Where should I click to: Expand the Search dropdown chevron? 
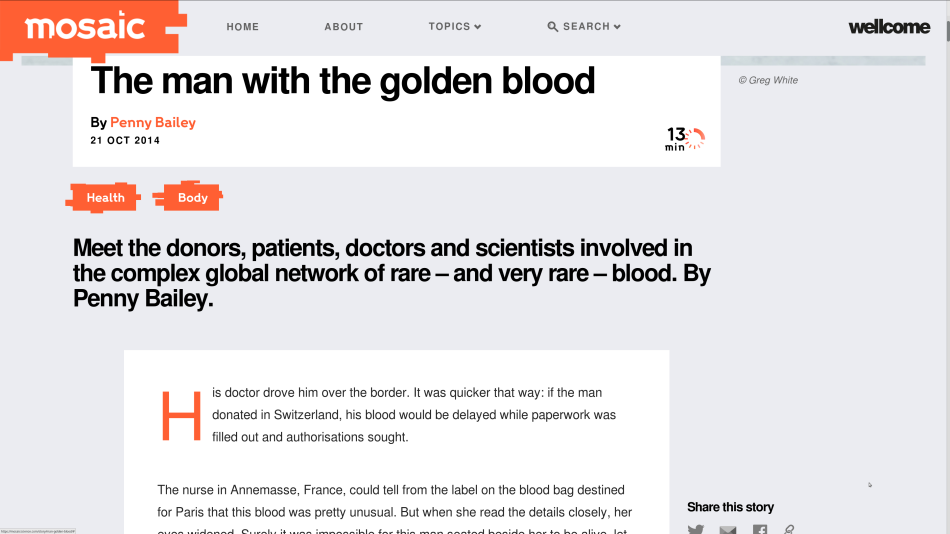pos(617,27)
